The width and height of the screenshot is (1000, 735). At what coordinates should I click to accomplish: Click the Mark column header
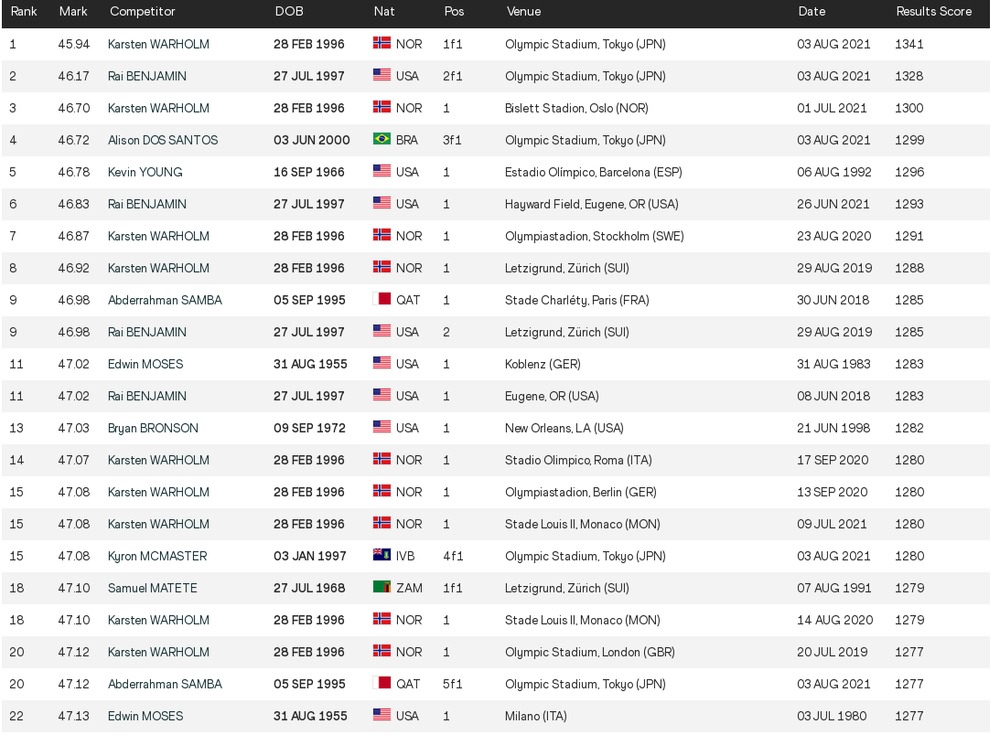click(x=72, y=12)
